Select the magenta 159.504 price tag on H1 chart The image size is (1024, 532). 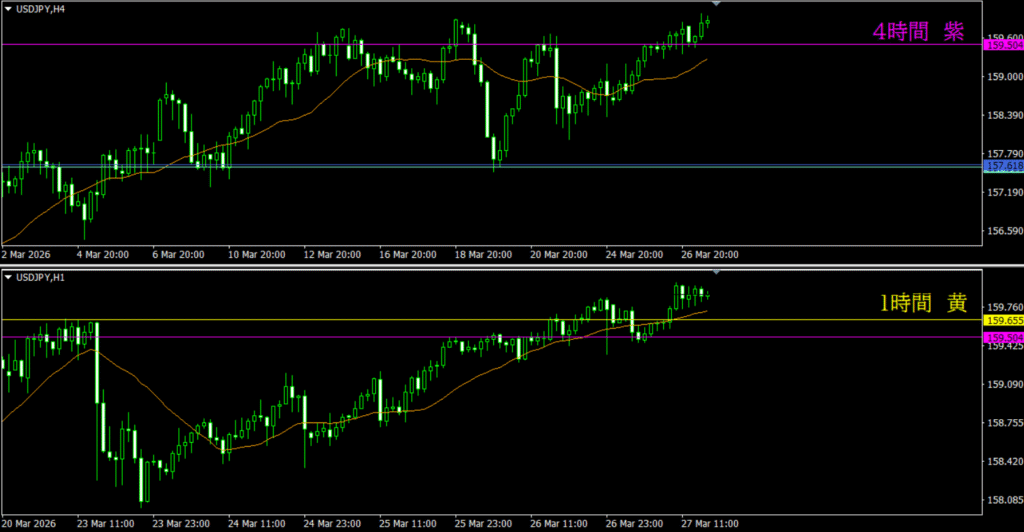[1003, 338]
